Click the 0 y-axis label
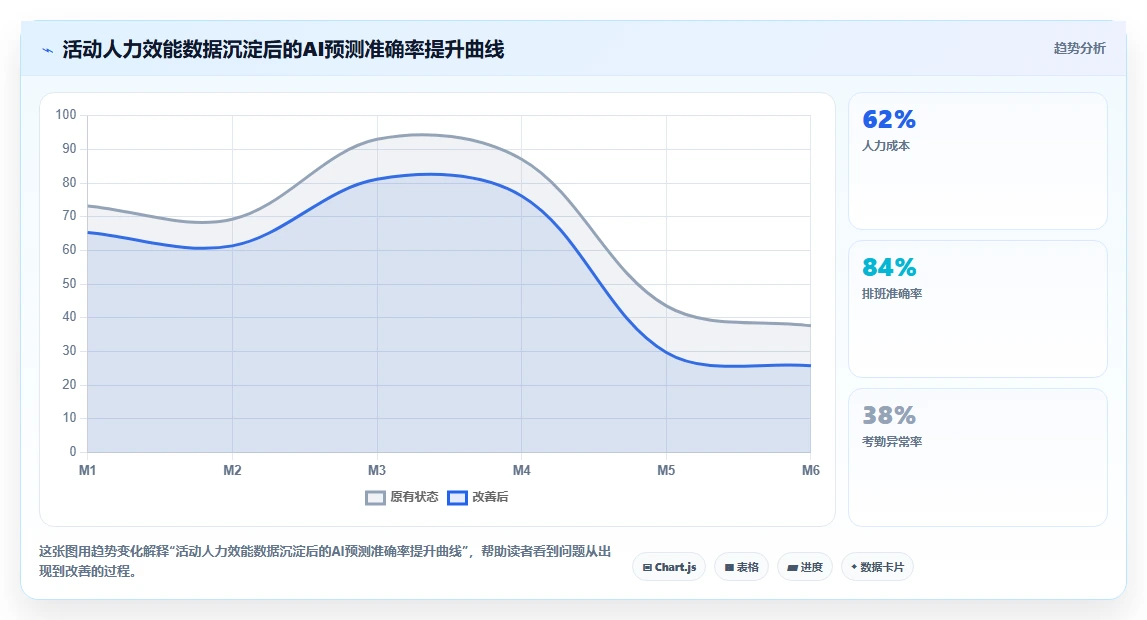This screenshot has height=620, width=1147. click(72, 451)
